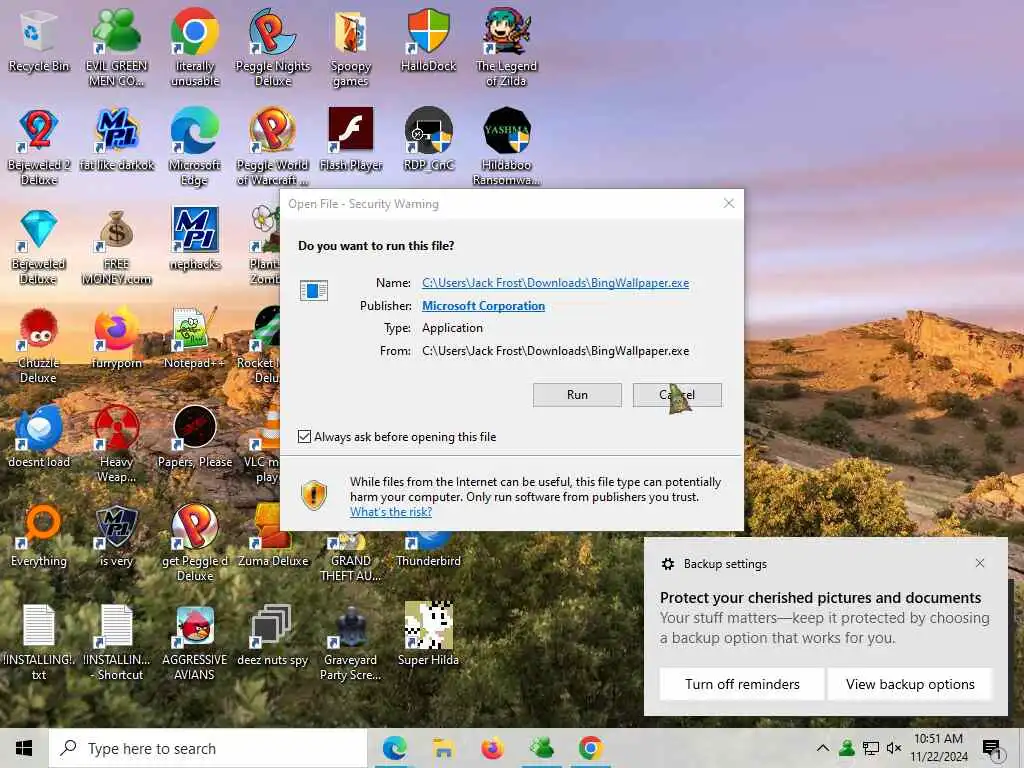The height and width of the screenshot is (768, 1024).
Task: Click the green person tray icon
Action: (x=847, y=748)
